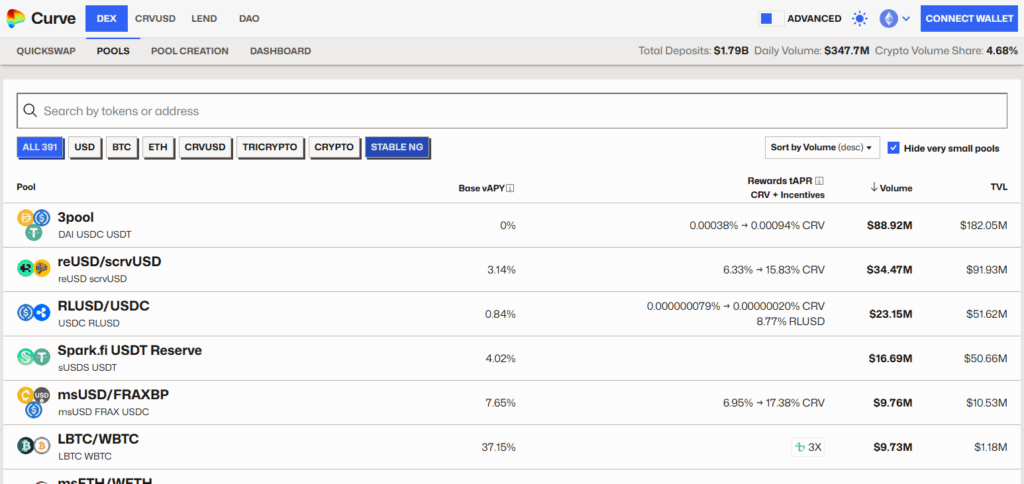Click Spark.fi volume $16.69M

coord(889,359)
